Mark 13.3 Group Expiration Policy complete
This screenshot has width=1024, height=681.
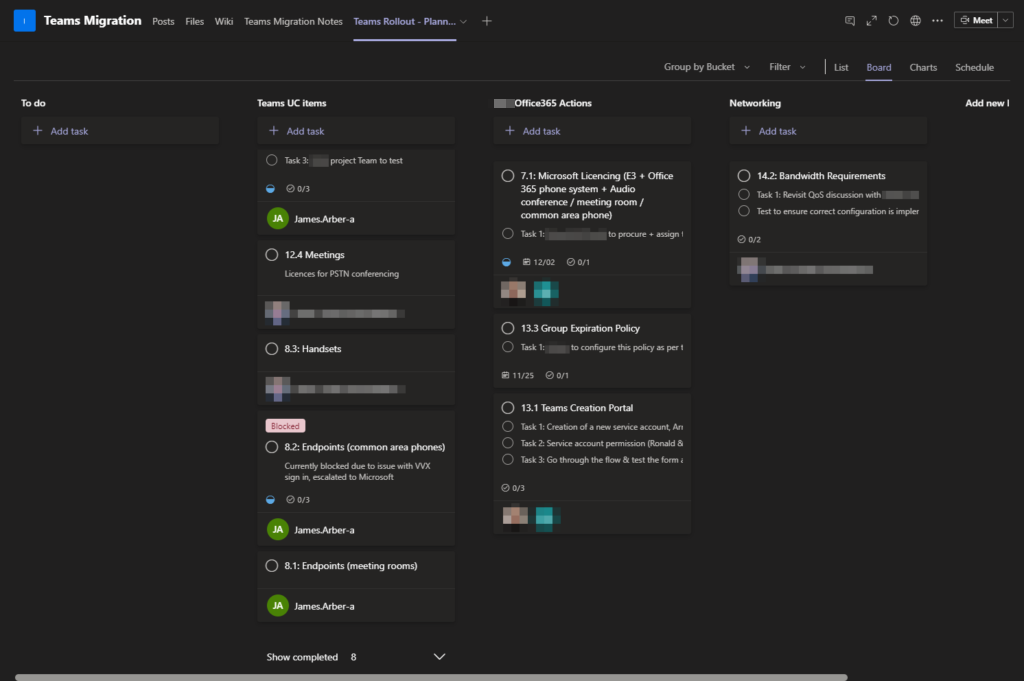tap(507, 328)
